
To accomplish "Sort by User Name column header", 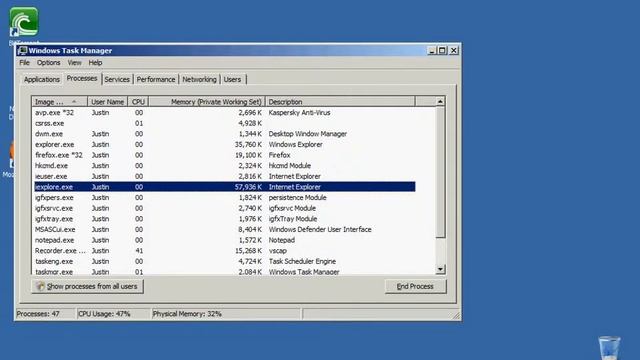I will pos(108,102).
